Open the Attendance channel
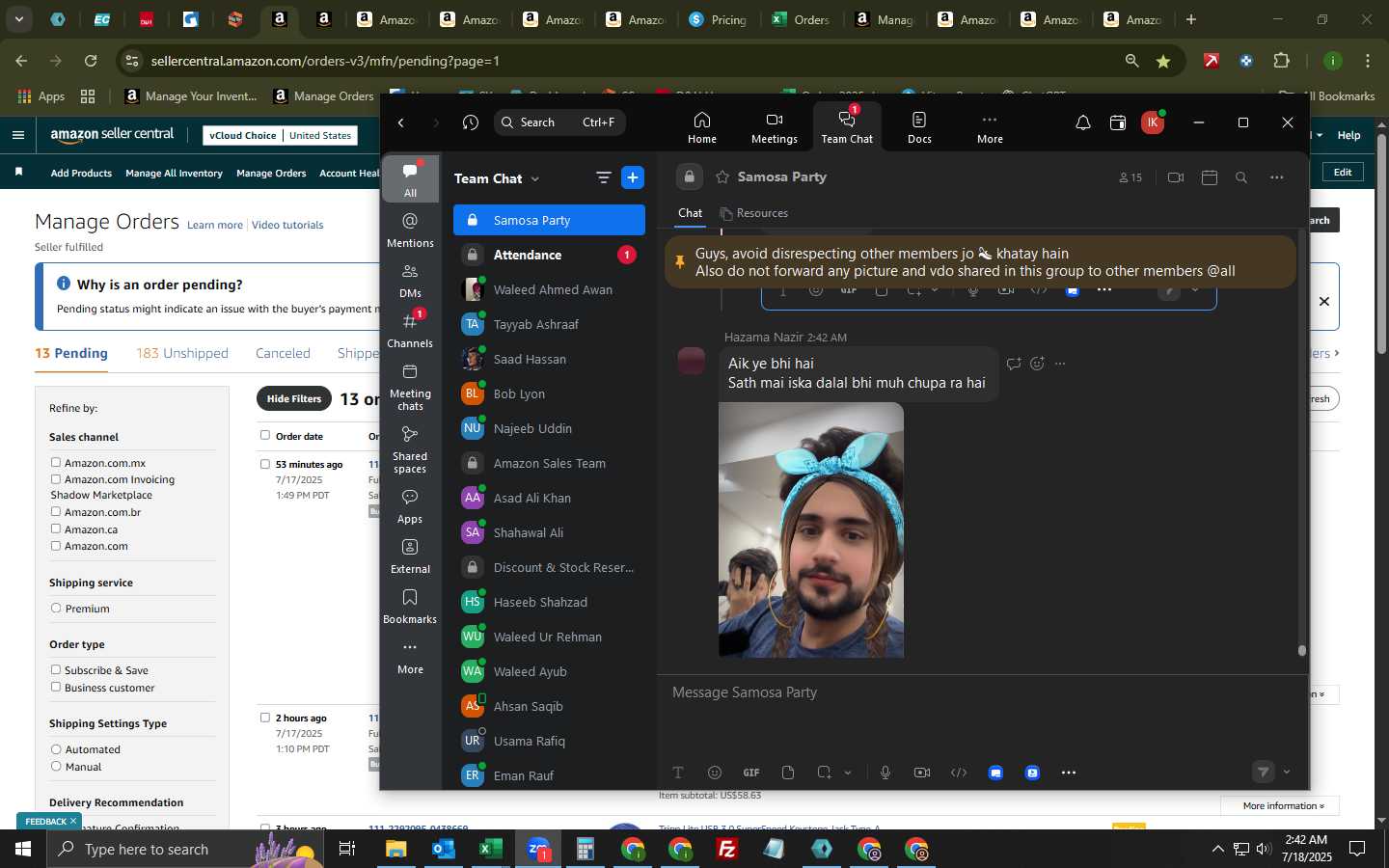This screenshot has width=1389, height=868. click(x=549, y=255)
